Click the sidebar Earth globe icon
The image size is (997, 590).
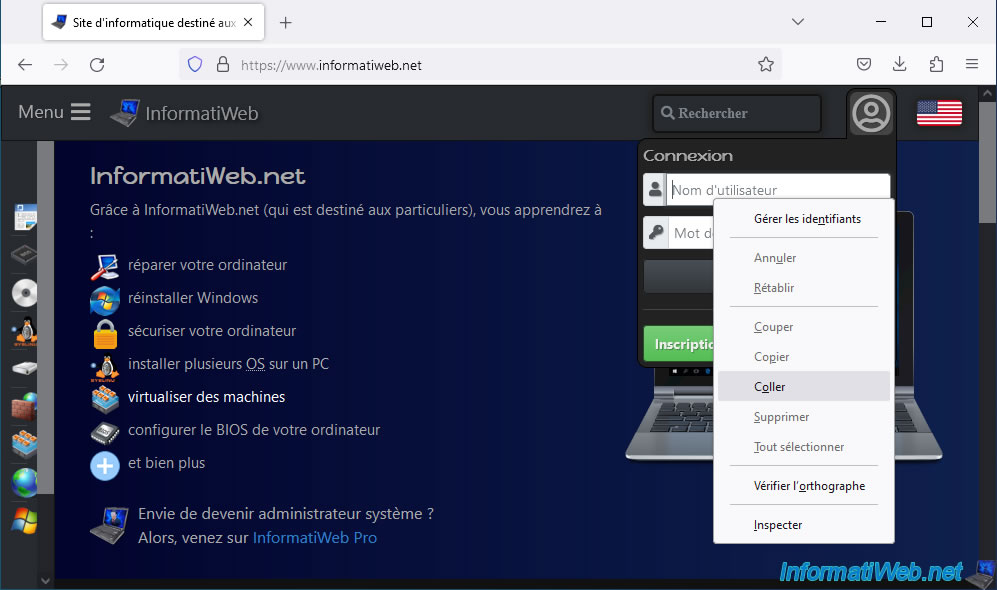point(25,483)
